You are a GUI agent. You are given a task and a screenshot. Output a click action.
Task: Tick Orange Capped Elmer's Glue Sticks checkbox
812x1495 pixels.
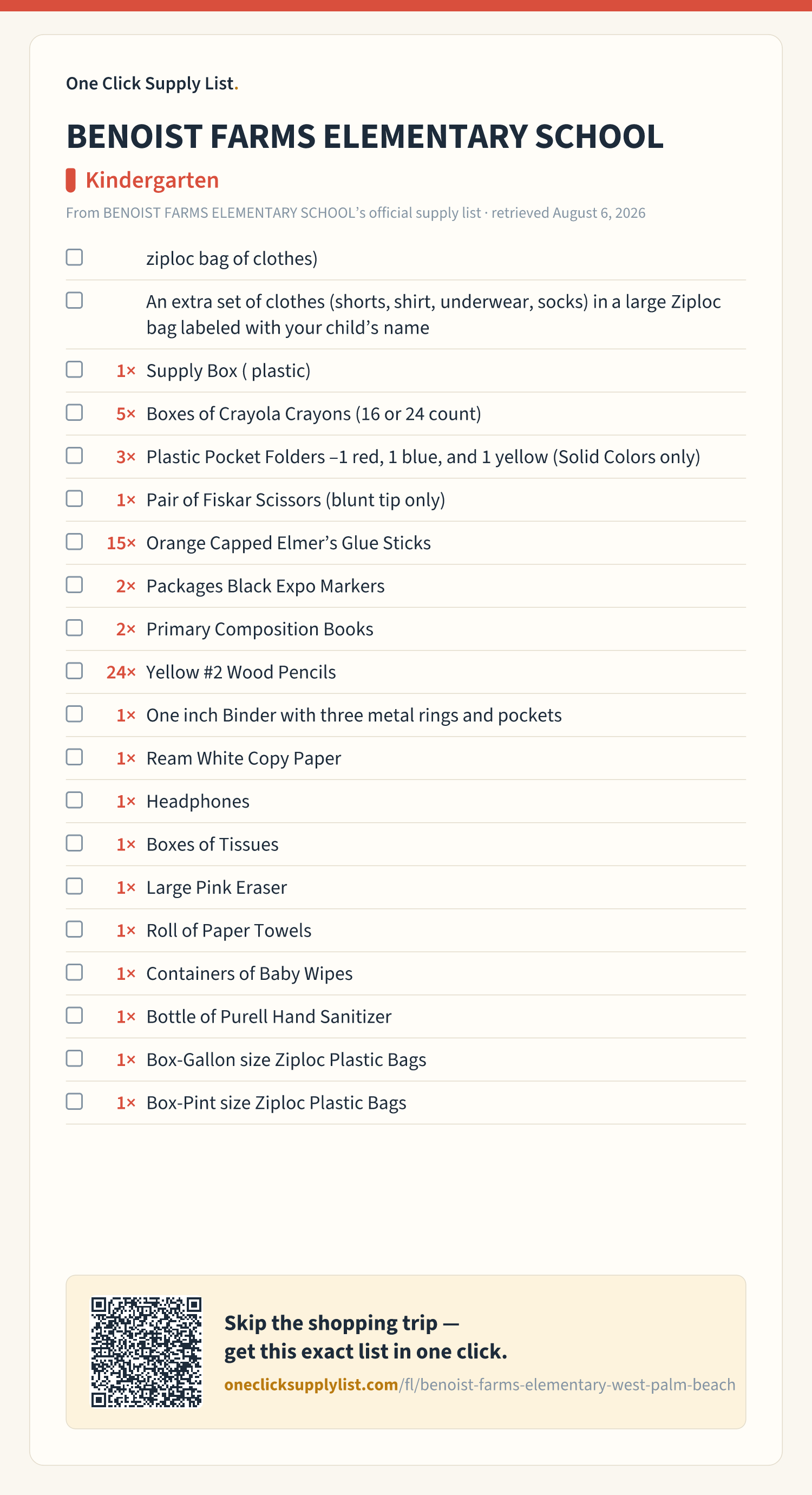click(x=74, y=542)
